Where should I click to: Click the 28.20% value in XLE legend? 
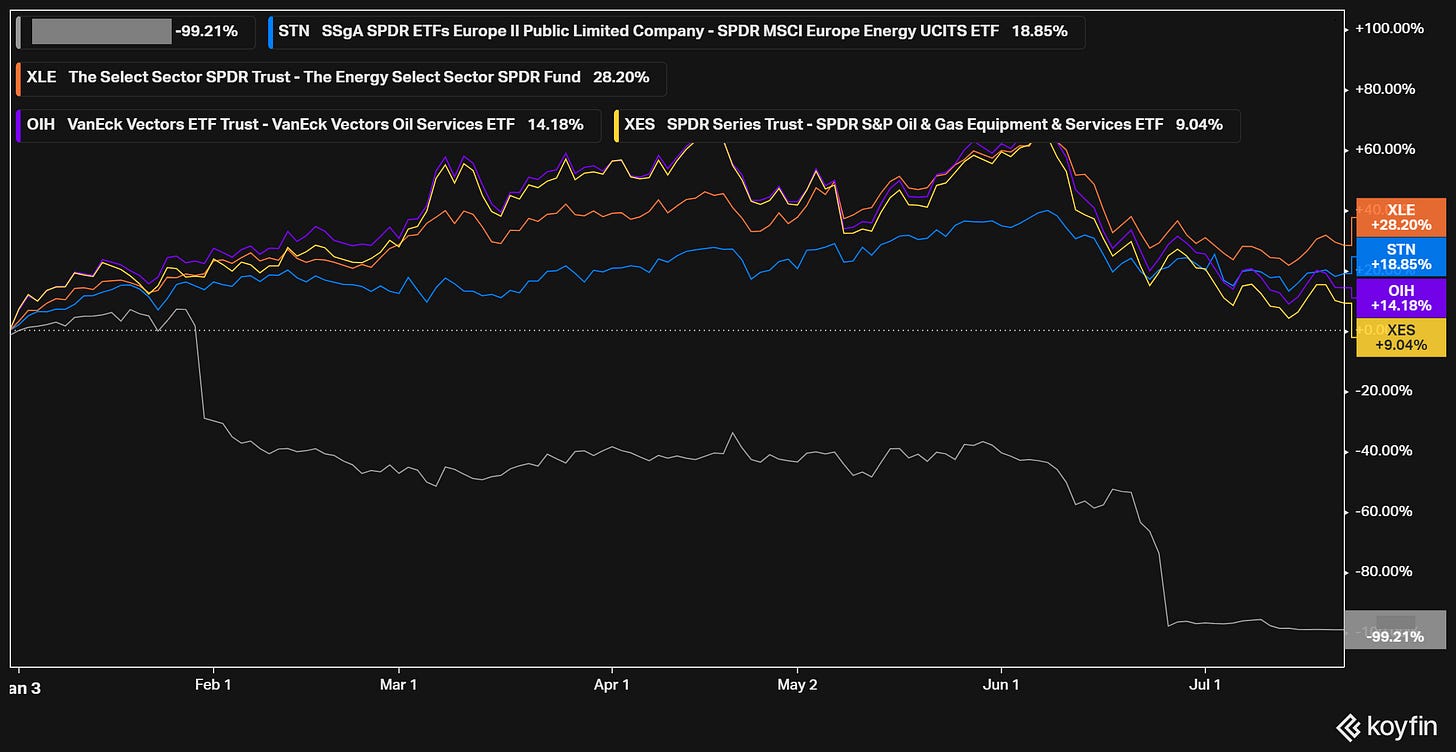tap(622, 77)
